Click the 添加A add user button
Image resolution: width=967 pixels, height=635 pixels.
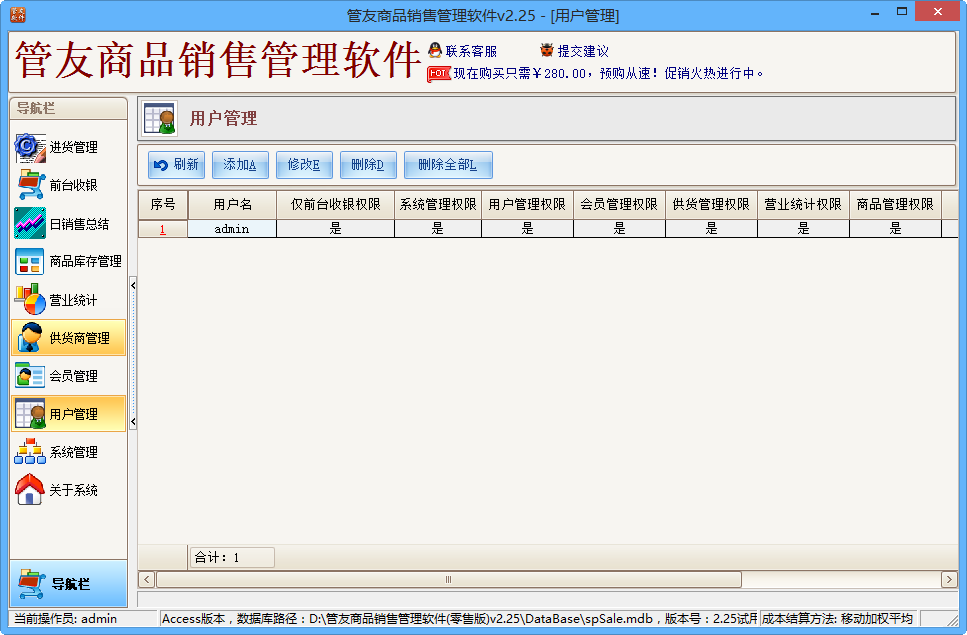240,165
